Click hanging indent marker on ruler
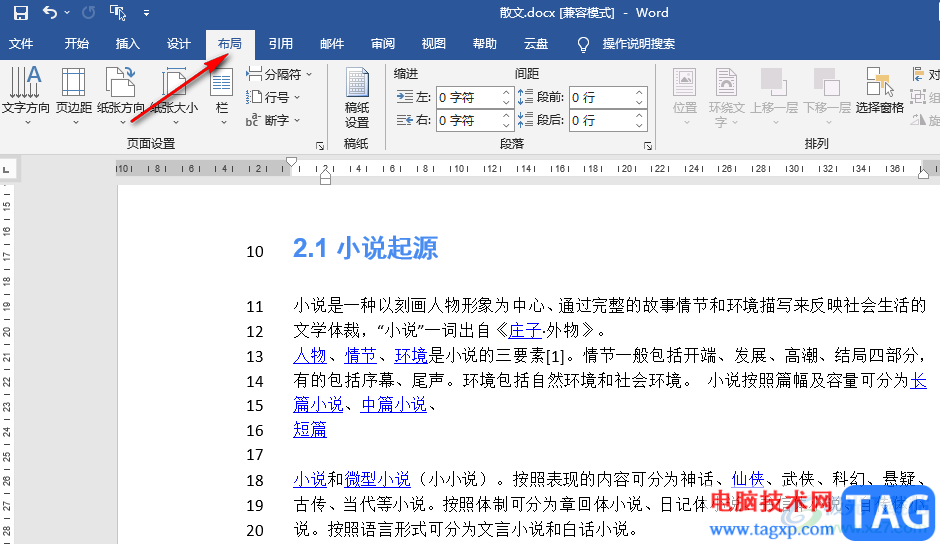The image size is (940, 544). click(x=325, y=176)
